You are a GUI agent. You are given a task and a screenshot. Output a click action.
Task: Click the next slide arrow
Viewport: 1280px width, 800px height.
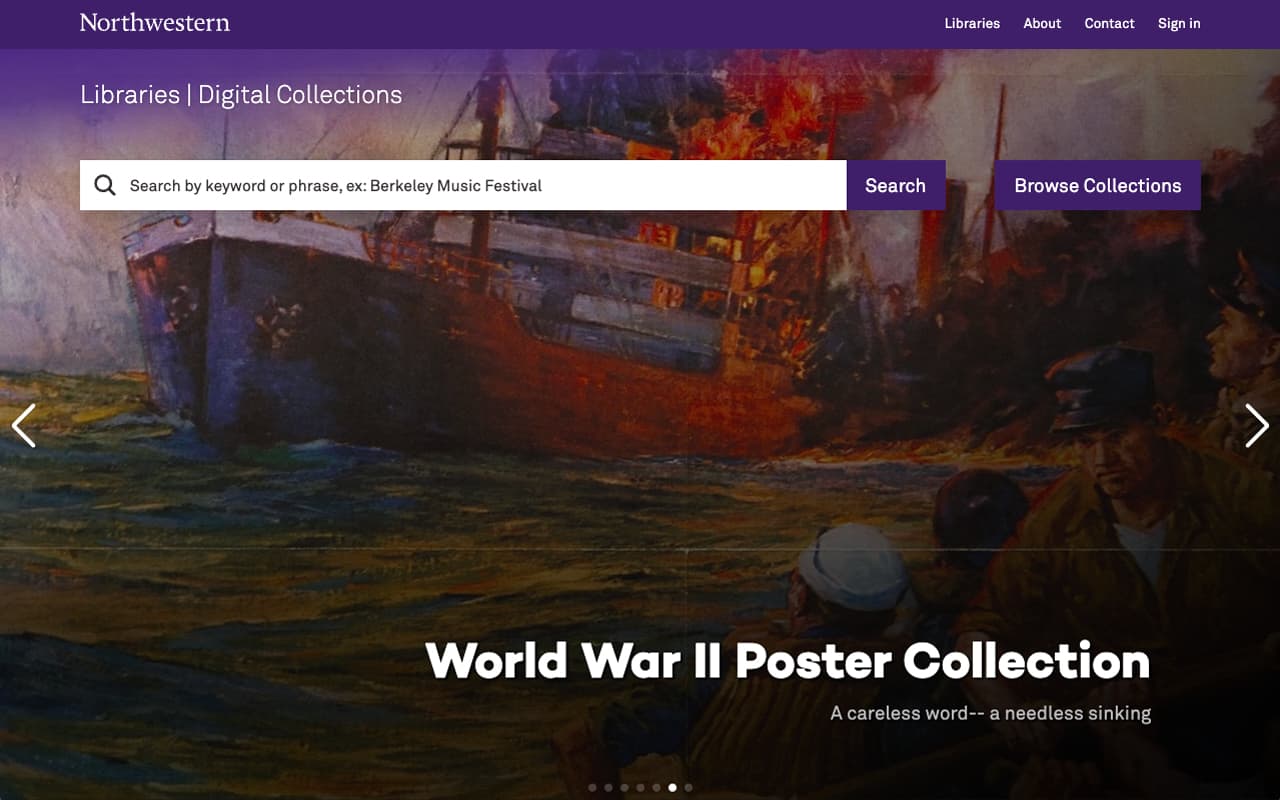(1257, 425)
